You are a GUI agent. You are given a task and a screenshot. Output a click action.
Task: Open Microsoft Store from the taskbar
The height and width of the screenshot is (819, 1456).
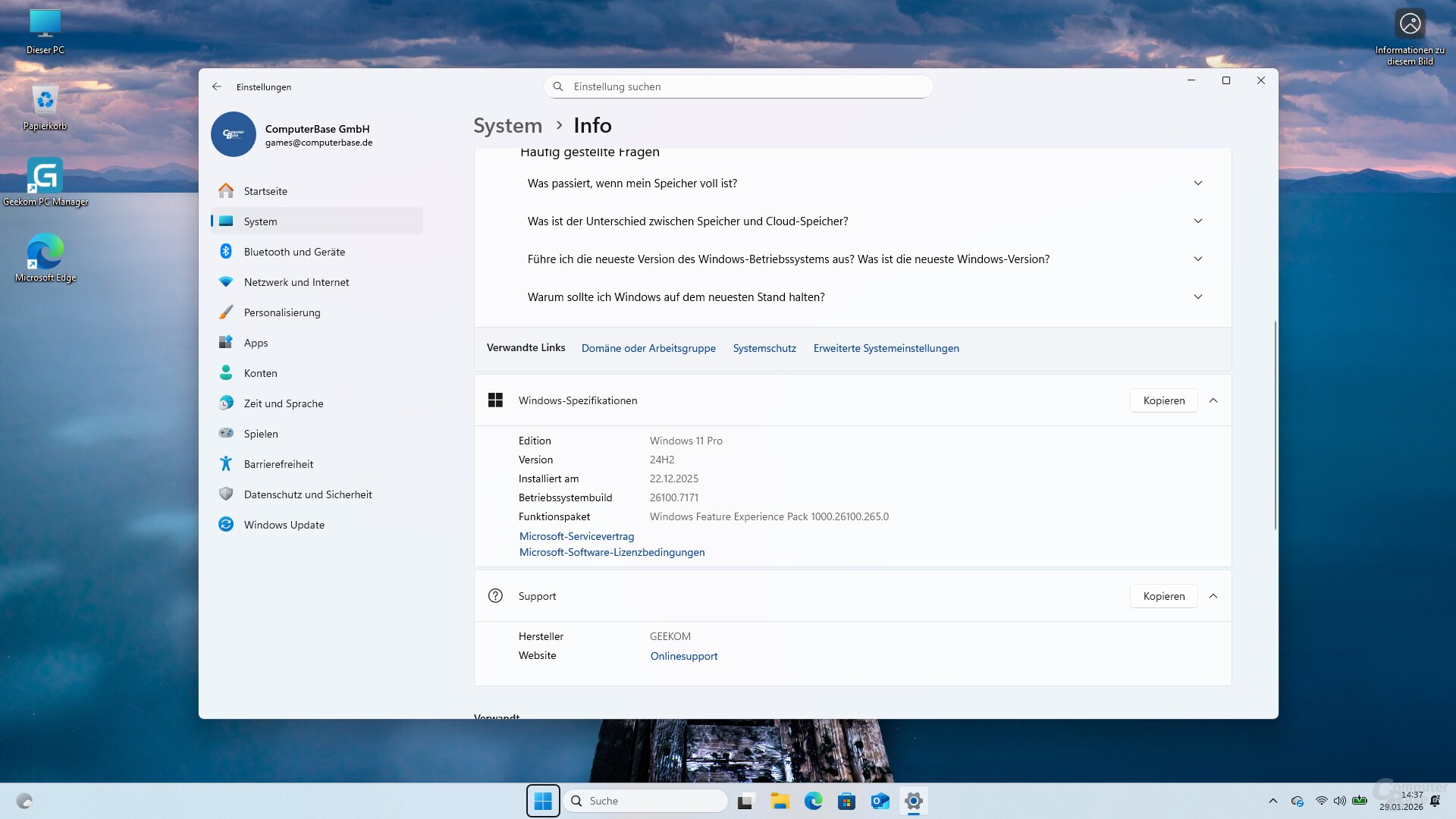pos(846,801)
